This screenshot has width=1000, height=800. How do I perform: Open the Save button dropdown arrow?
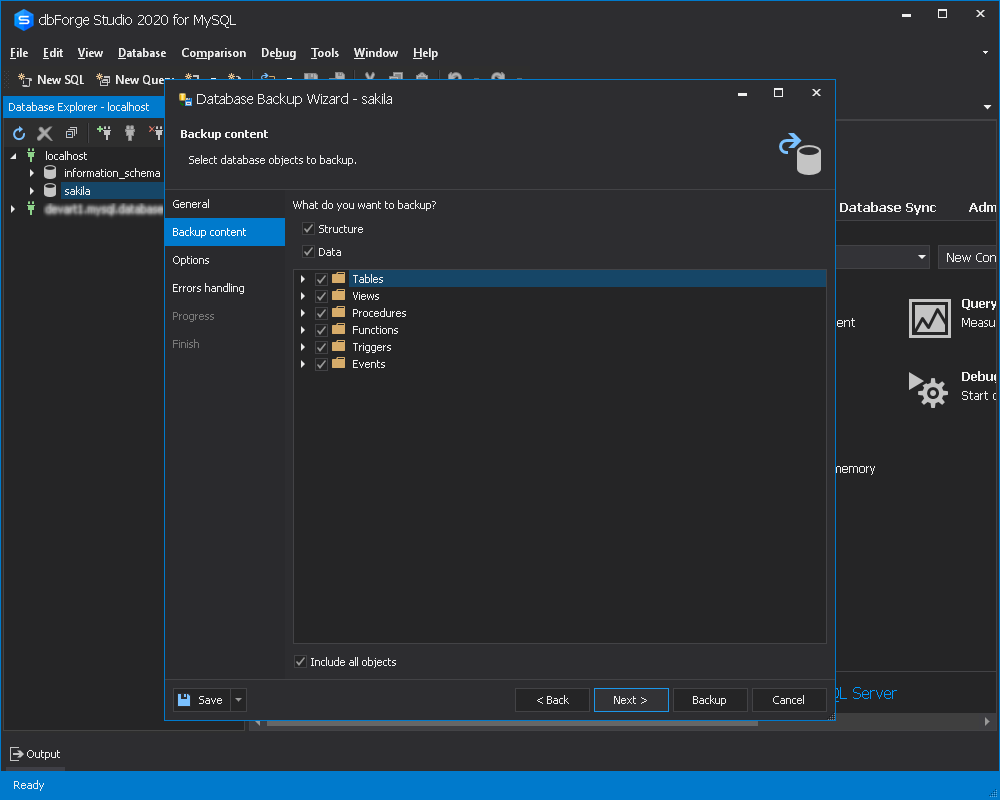[239, 700]
